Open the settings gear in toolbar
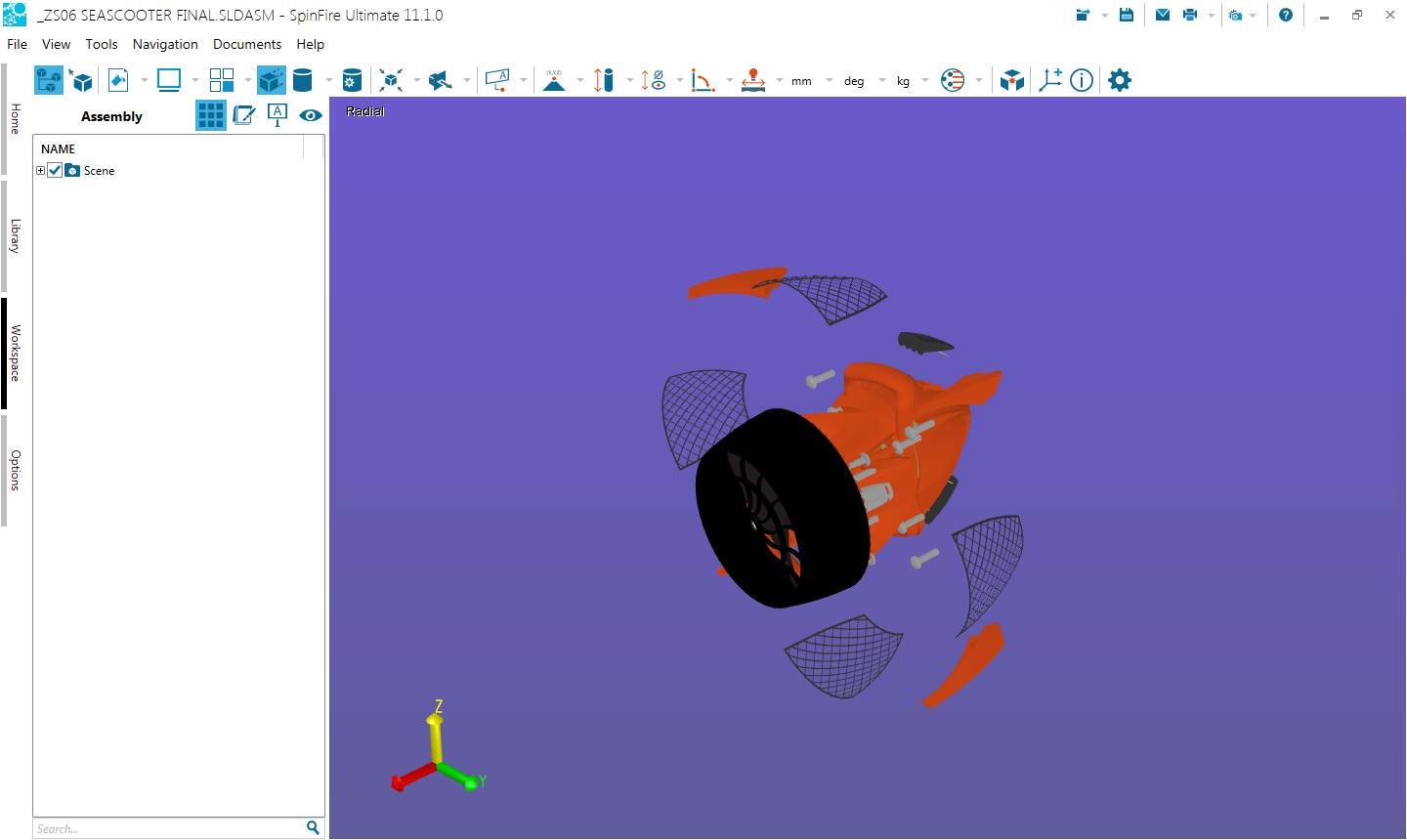1407x840 pixels. (x=1120, y=80)
